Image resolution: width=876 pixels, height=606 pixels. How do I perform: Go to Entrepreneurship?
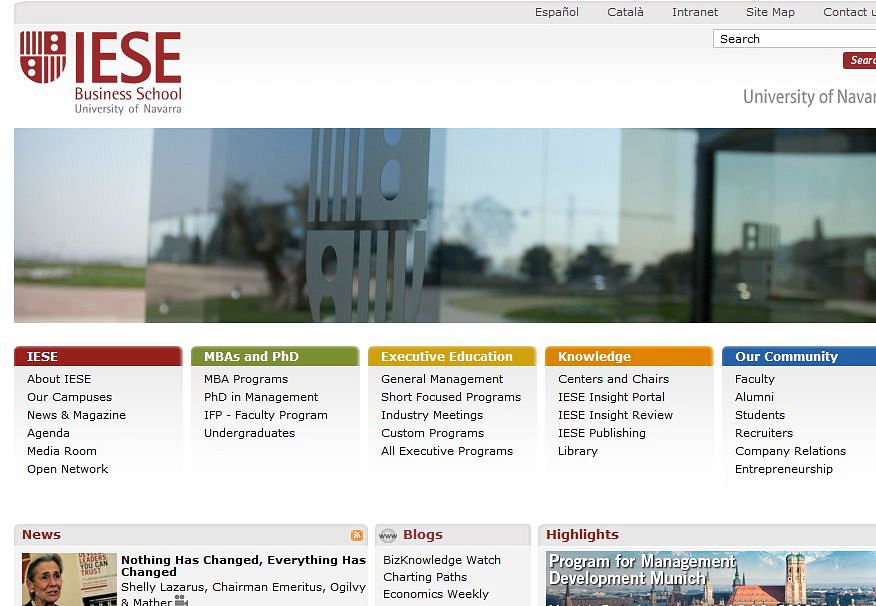tap(784, 469)
